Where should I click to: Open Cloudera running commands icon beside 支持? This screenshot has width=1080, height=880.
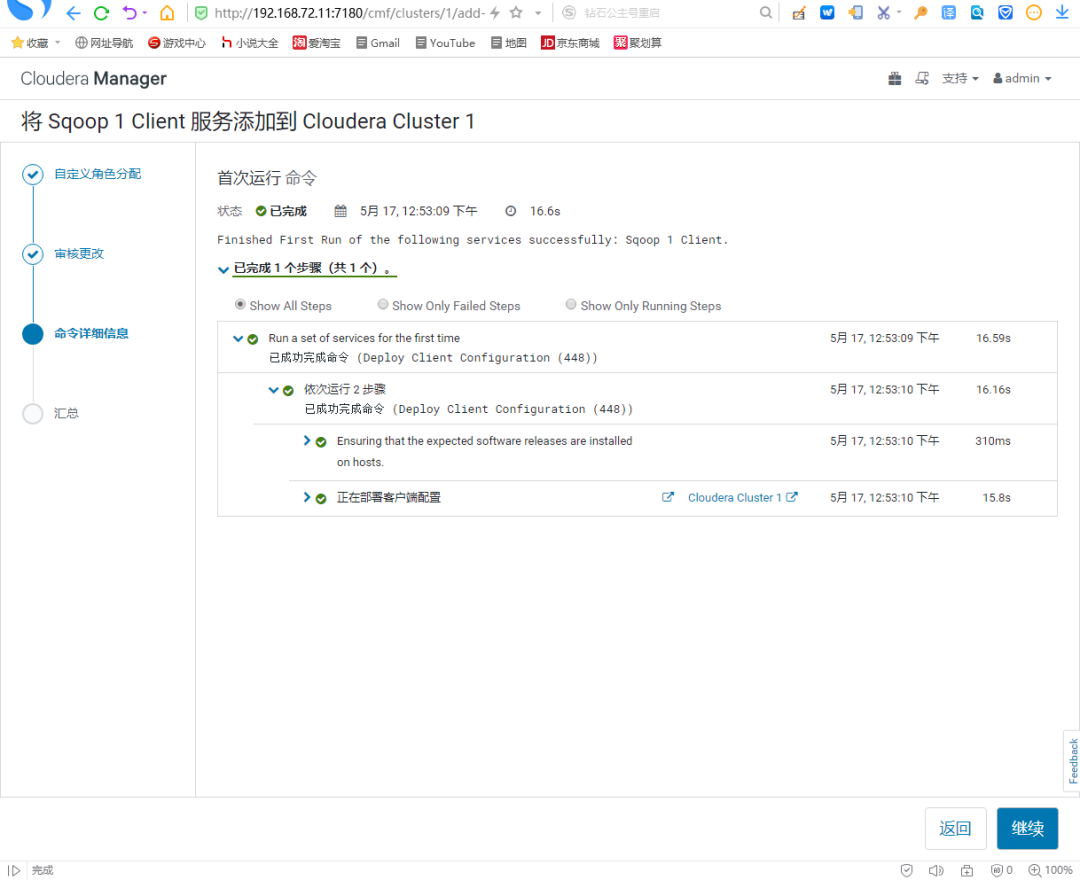tap(922, 78)
